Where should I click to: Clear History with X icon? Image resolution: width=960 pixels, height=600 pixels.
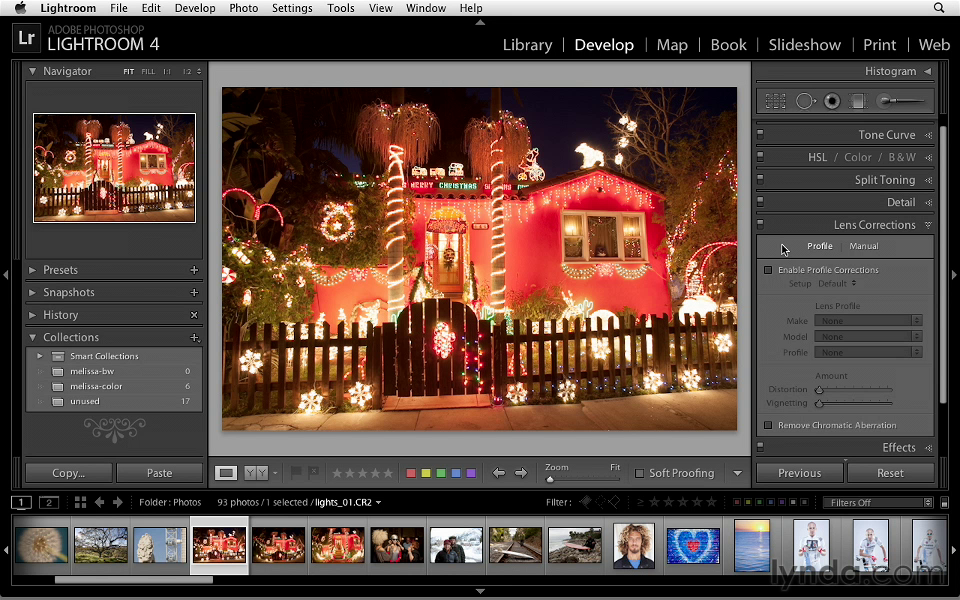(x=194, y=315)
